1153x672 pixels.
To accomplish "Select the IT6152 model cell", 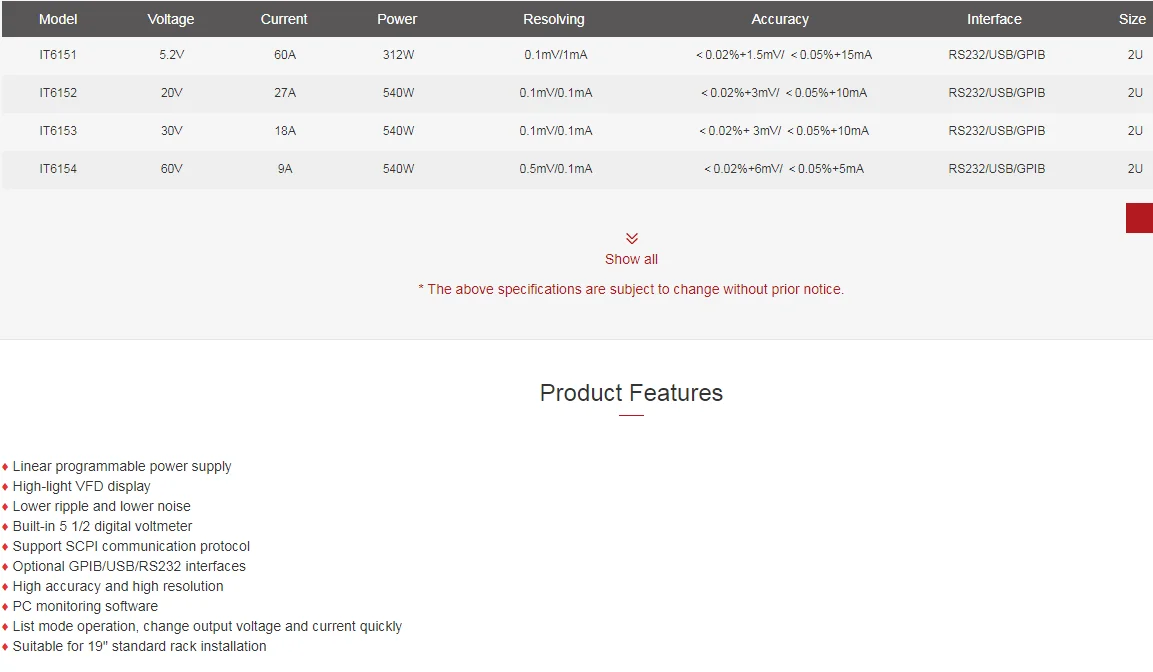I will [x=58, y=93].
